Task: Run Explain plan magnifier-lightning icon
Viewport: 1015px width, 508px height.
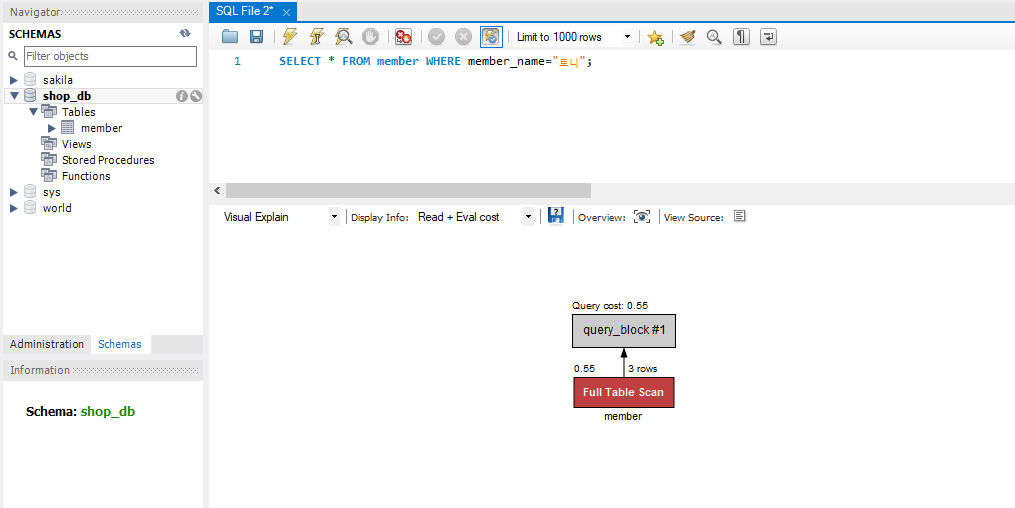Action: pos(343,37)
